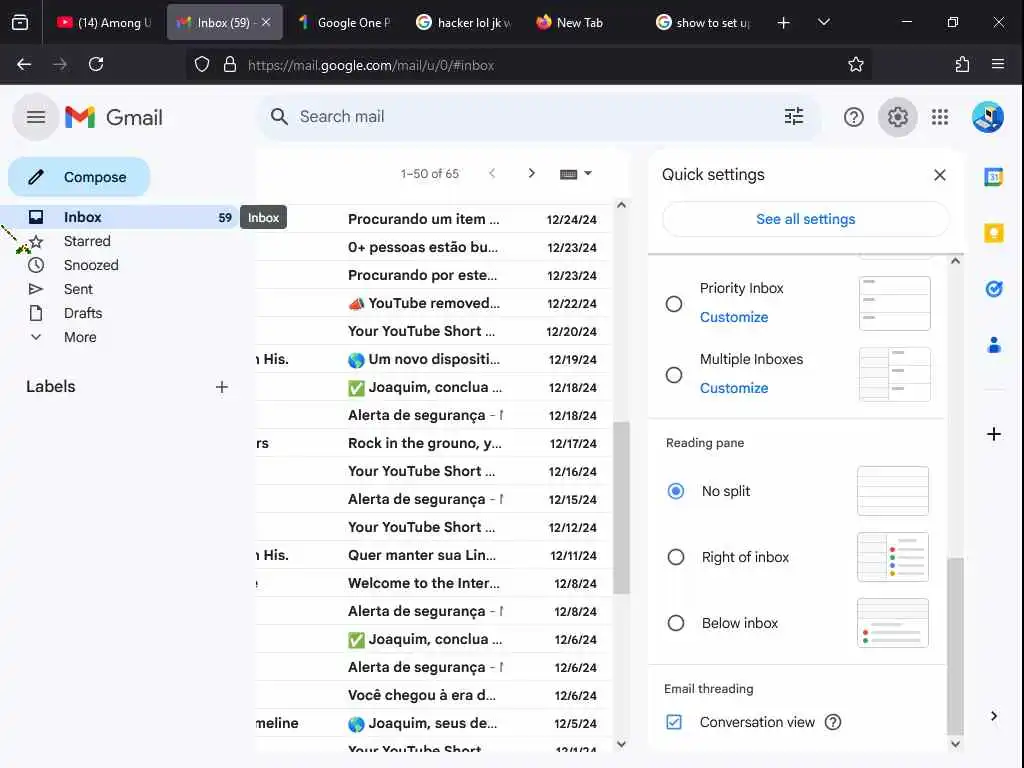1024x768 pixels.
Task: Show search options filter icon
Action: (793, 117)
